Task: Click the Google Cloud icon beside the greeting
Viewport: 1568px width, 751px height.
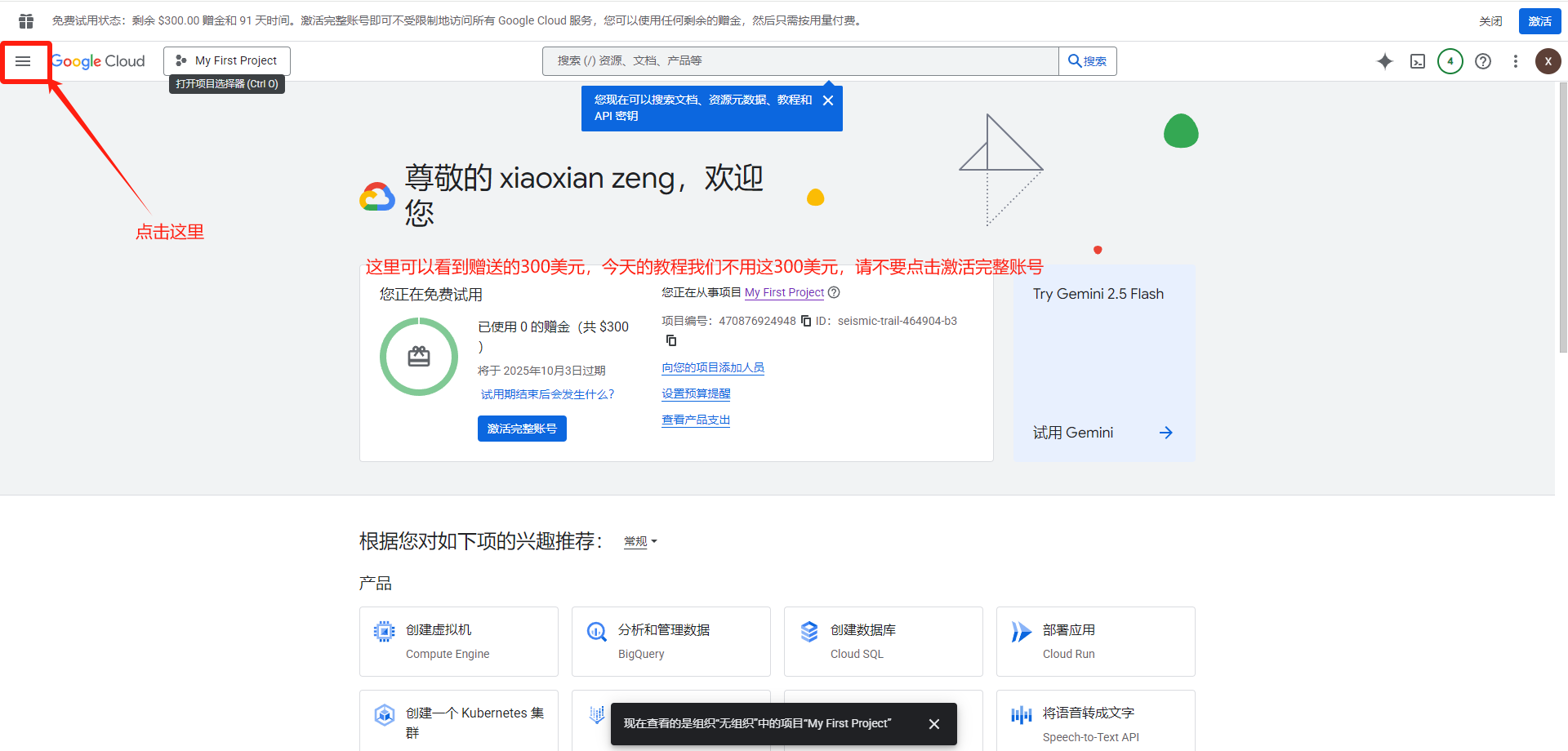Action: pos(377,197)
